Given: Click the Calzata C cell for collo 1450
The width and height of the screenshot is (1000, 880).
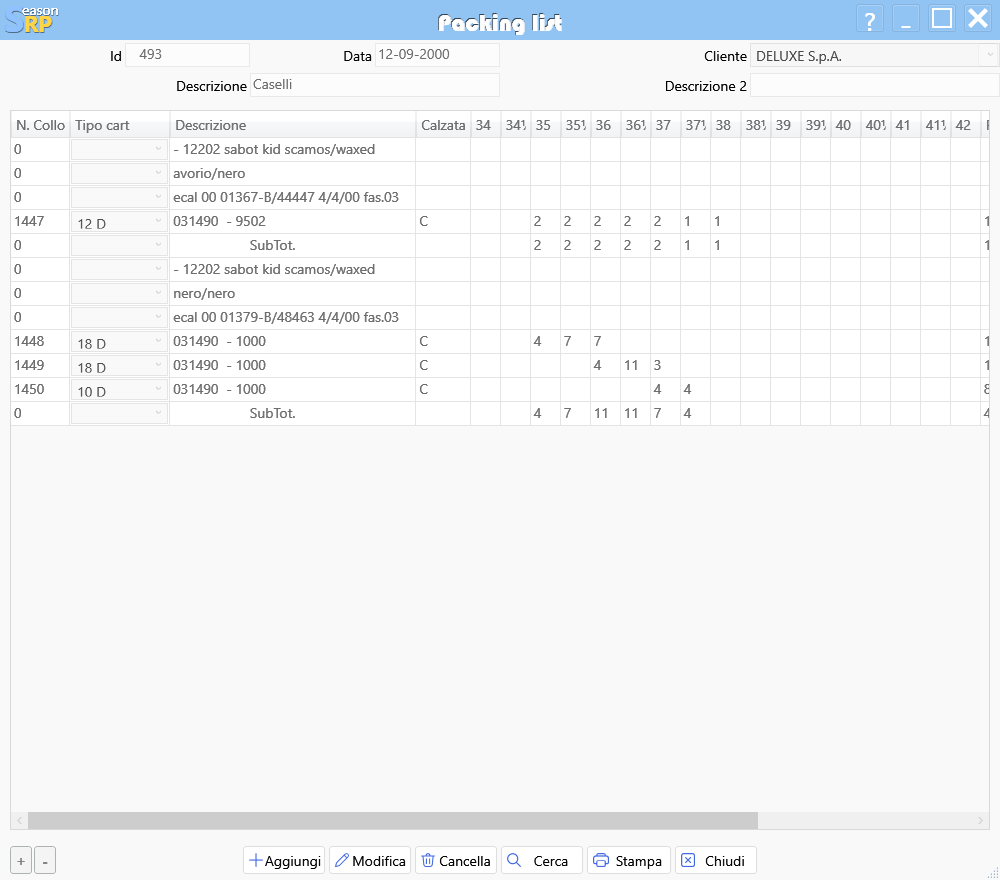Looking at the screenshot, I should click(x=443, y=389).
